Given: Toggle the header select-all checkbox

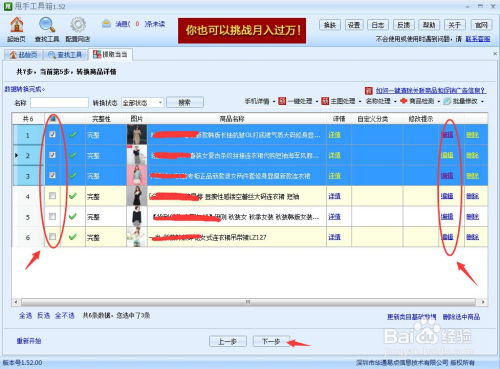Looking at the screenshot, I should [53, 119].
